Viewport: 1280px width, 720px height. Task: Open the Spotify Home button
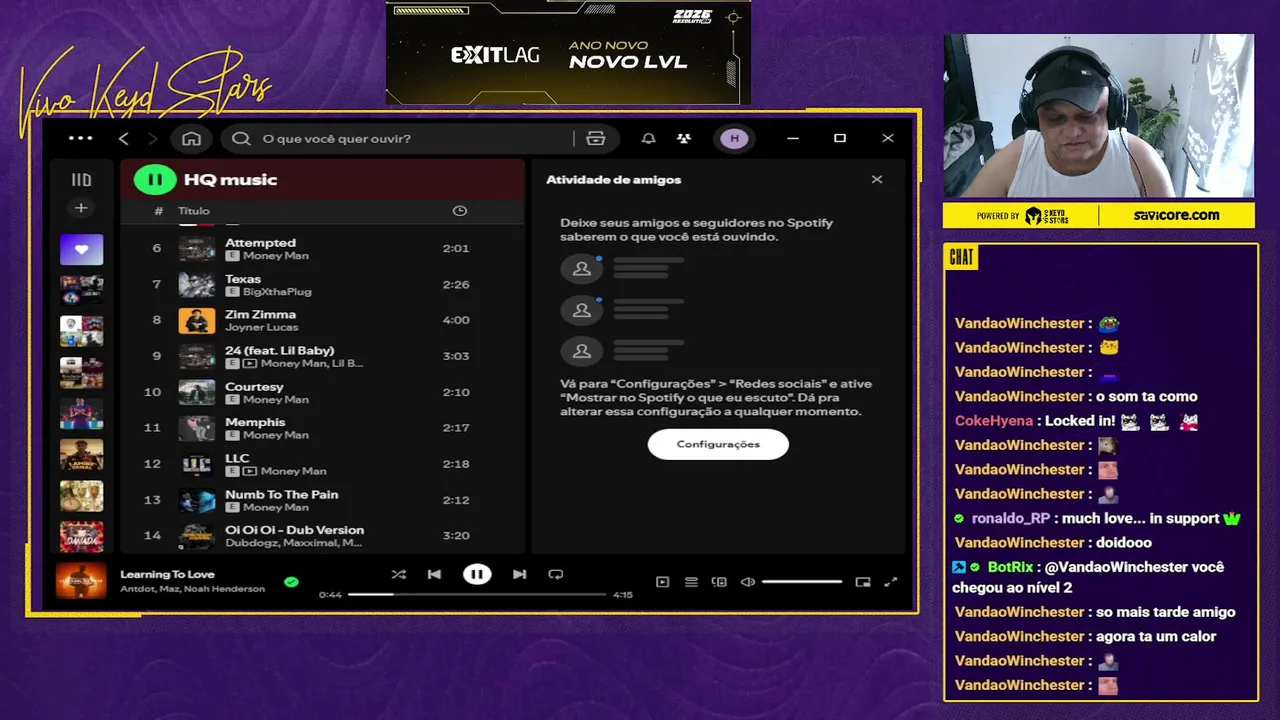click(x=191, y=138)
